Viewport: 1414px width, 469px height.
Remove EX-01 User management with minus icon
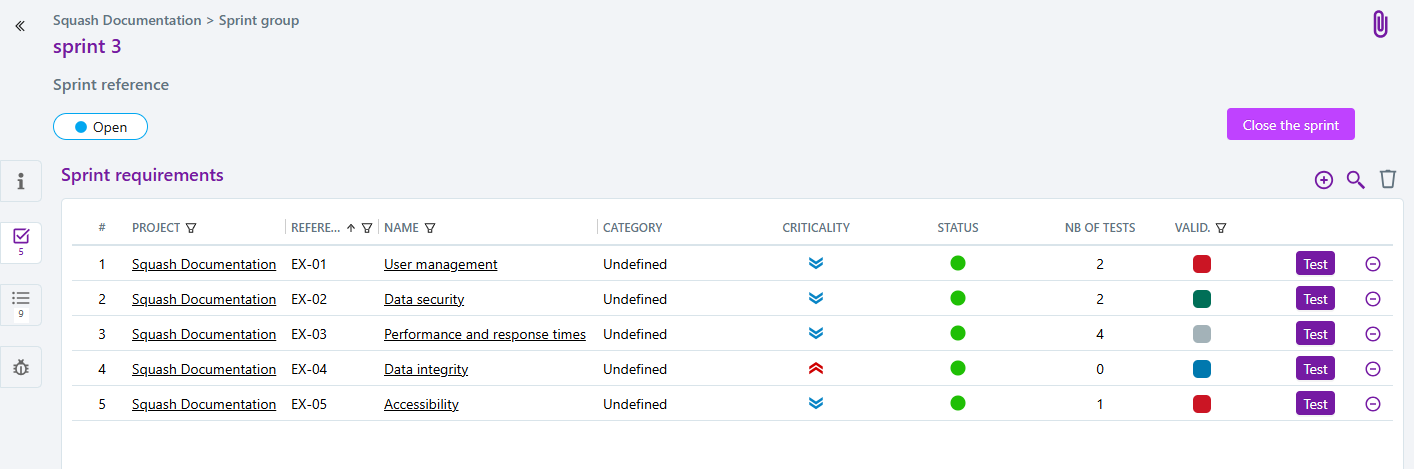[1373, 264]
